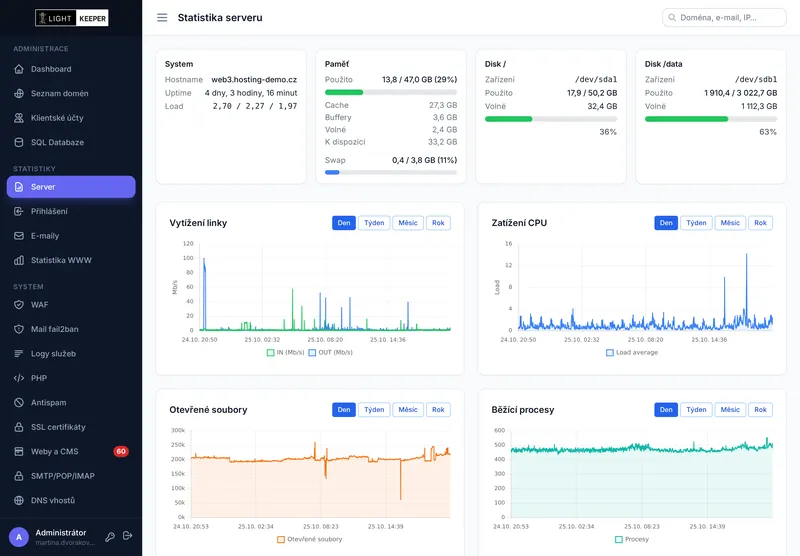Select Rok range for Vytížení linky
The height and width of the screenshot is (556, 800).
pos(438,223)
